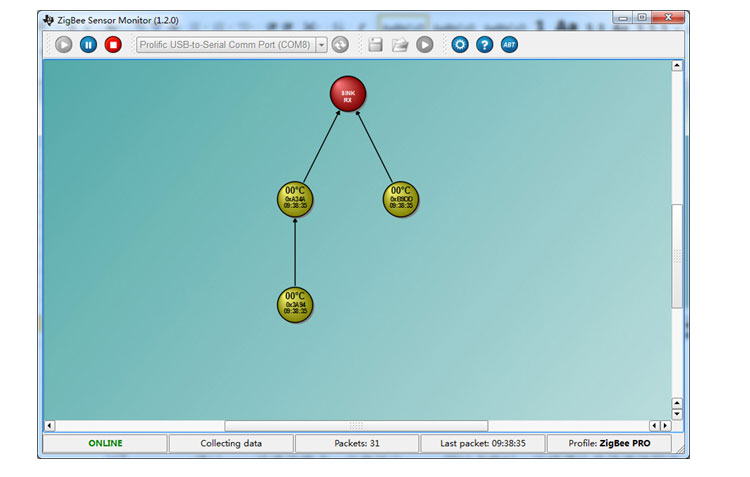750x477 pixels.
Task: Click the vertical scrollbar top up arrow
Action: 677,66
